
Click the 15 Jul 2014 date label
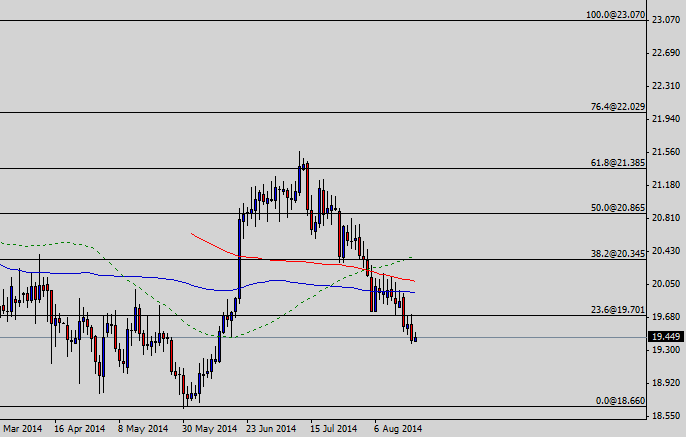point(333,429)
